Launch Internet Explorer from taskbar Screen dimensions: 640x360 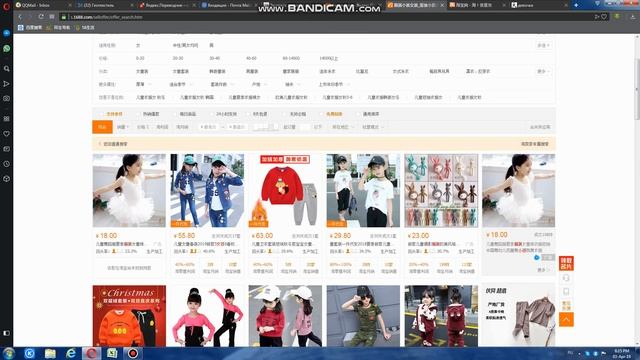click(71, 353)
